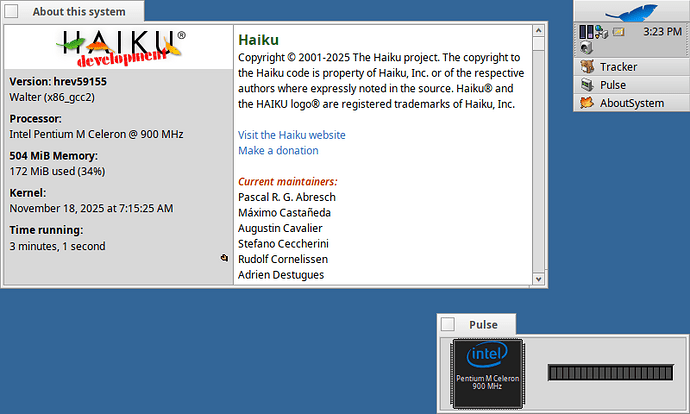Close the Pulse window
The height and width of the screenshot is (414, 690).
click(448, 324)
